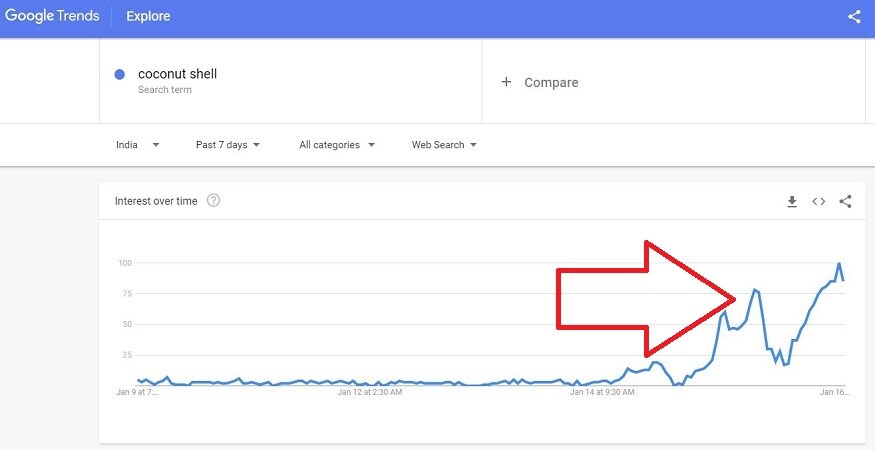
Task: Edit the coconut shell search term
Action: tap(177, 74)
